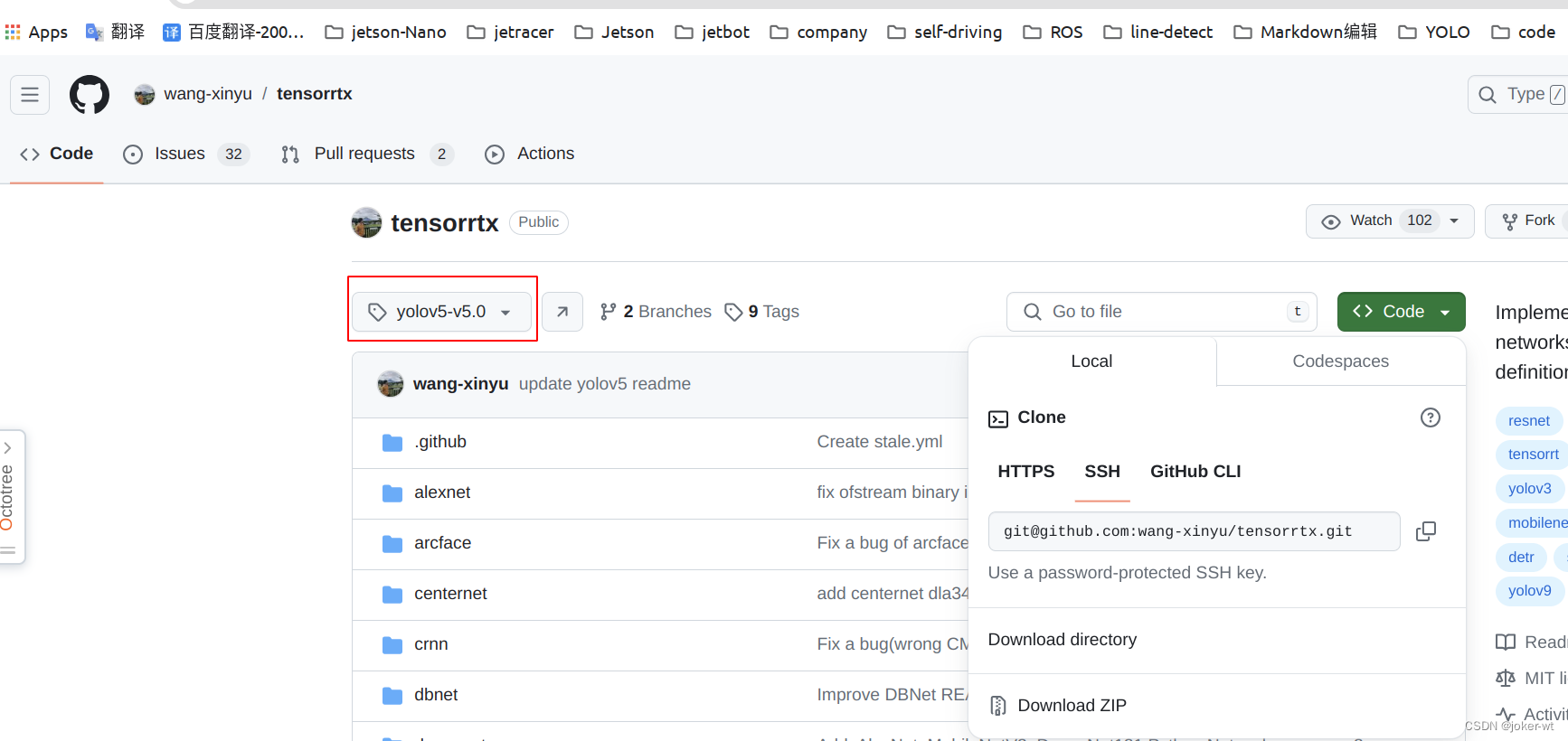Open the Readme link with book icon
This screenshot has height=741, width=1568.
pos(1532,643)
